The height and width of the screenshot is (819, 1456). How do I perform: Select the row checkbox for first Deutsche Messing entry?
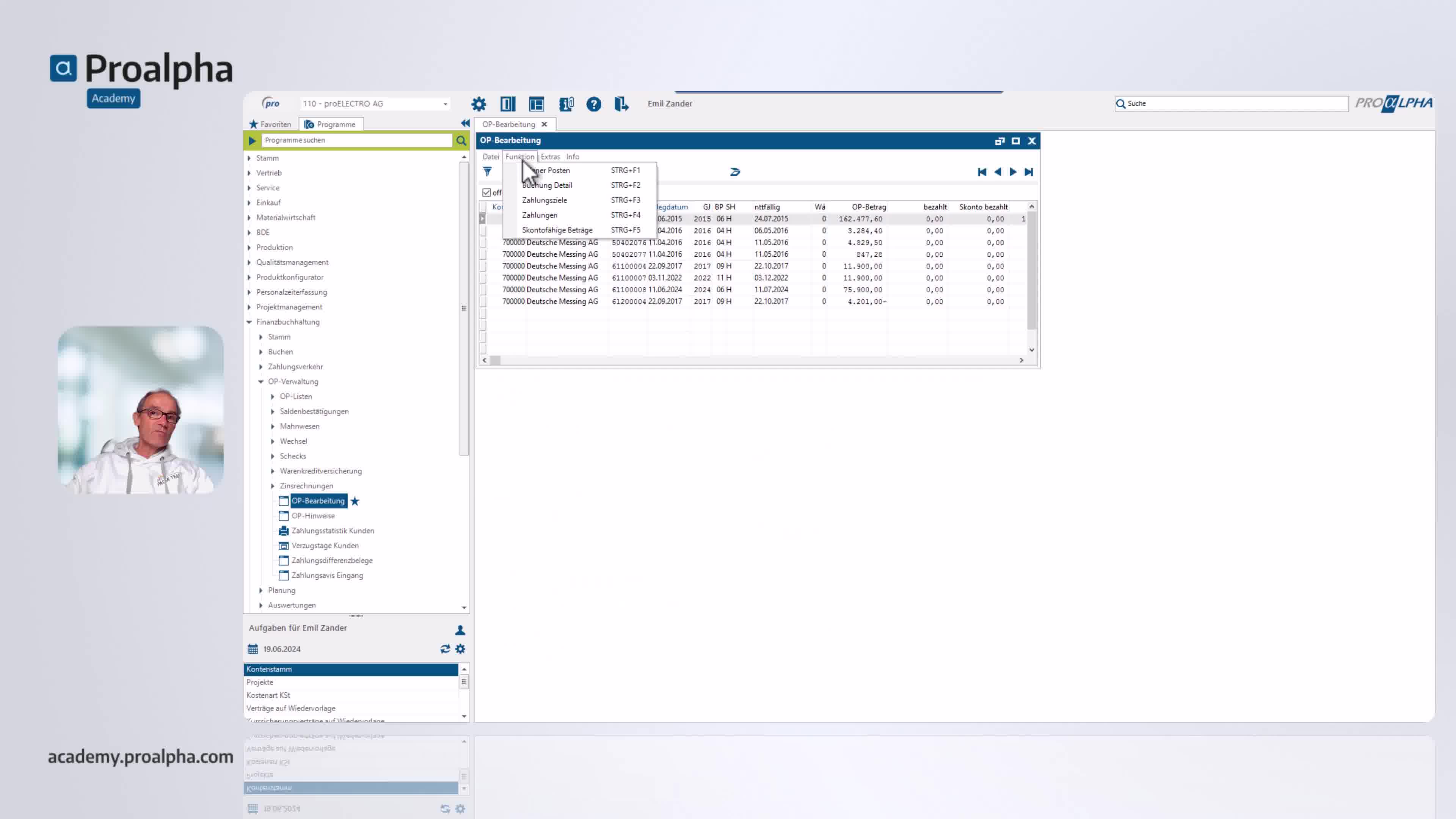pyautogui.click(x=483, y=243)
